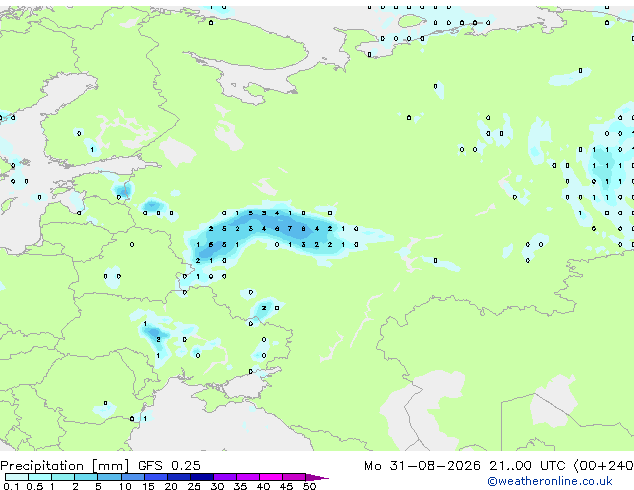634x490 pixels.
Task: Open the weatheronline.co.uk copyright link
Action: (x=549, y=481)
